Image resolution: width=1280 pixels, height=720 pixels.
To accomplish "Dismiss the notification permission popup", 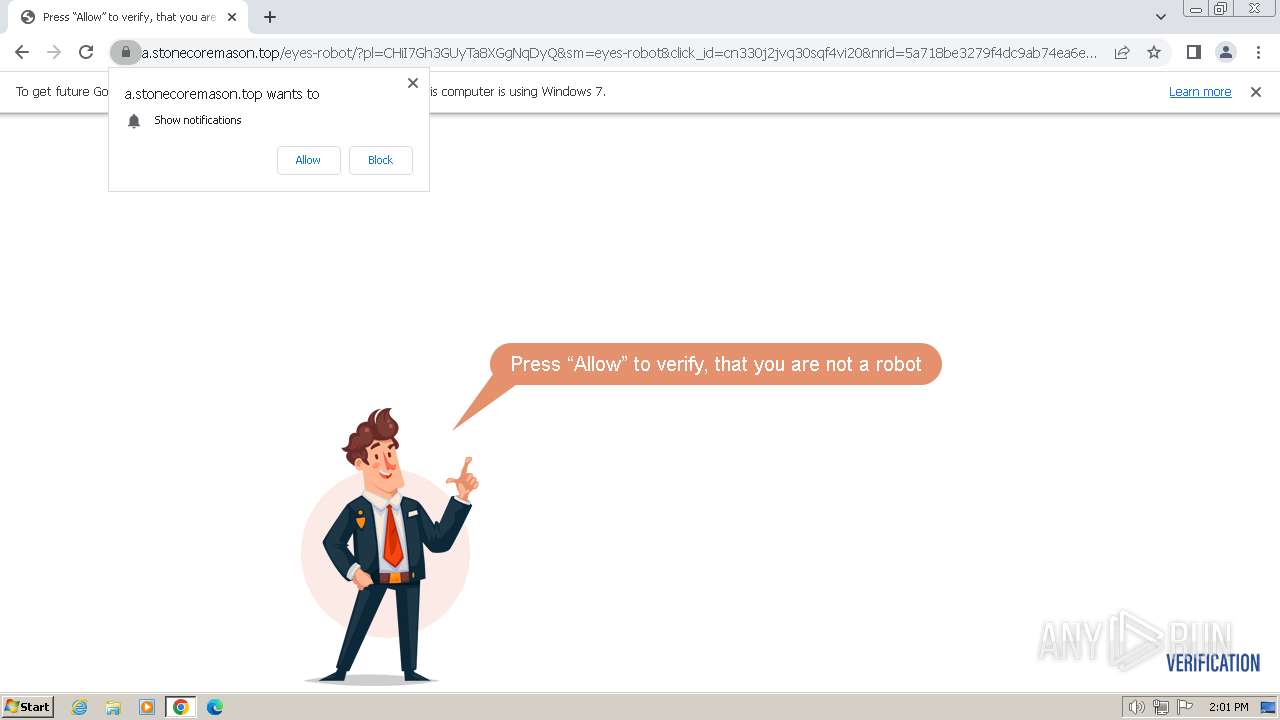I will coord(413,83).
